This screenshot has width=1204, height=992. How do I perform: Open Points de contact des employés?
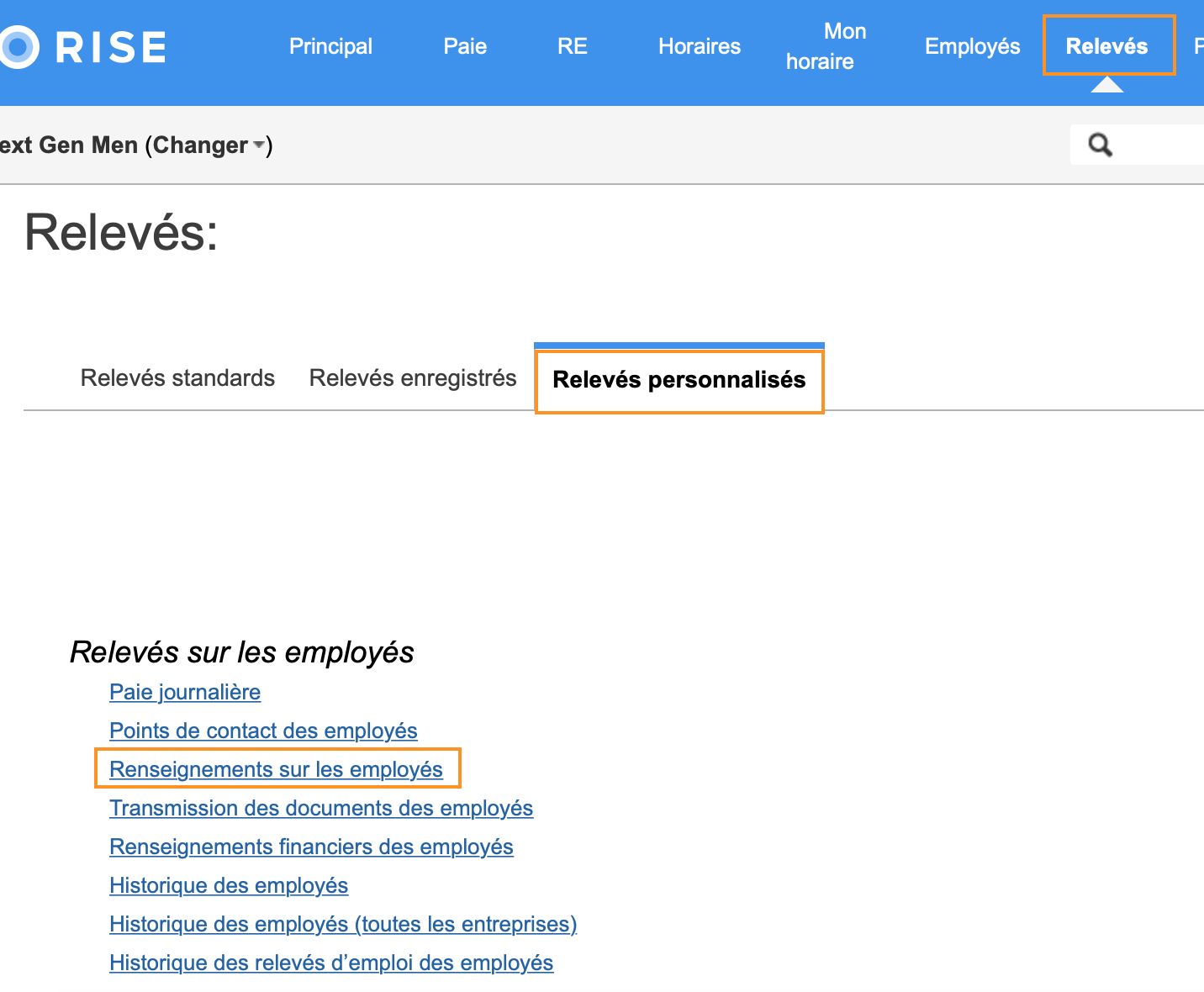click(263, 731)
